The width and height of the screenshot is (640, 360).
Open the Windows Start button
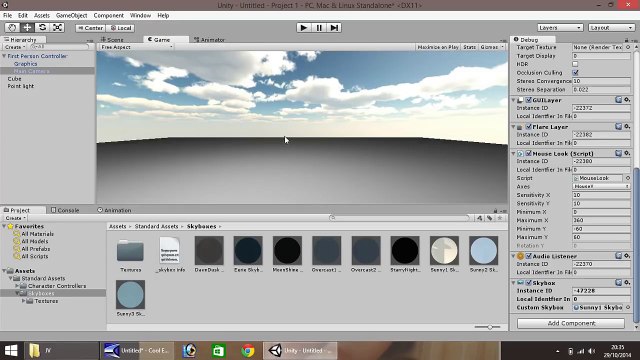[x=11, y=350]
